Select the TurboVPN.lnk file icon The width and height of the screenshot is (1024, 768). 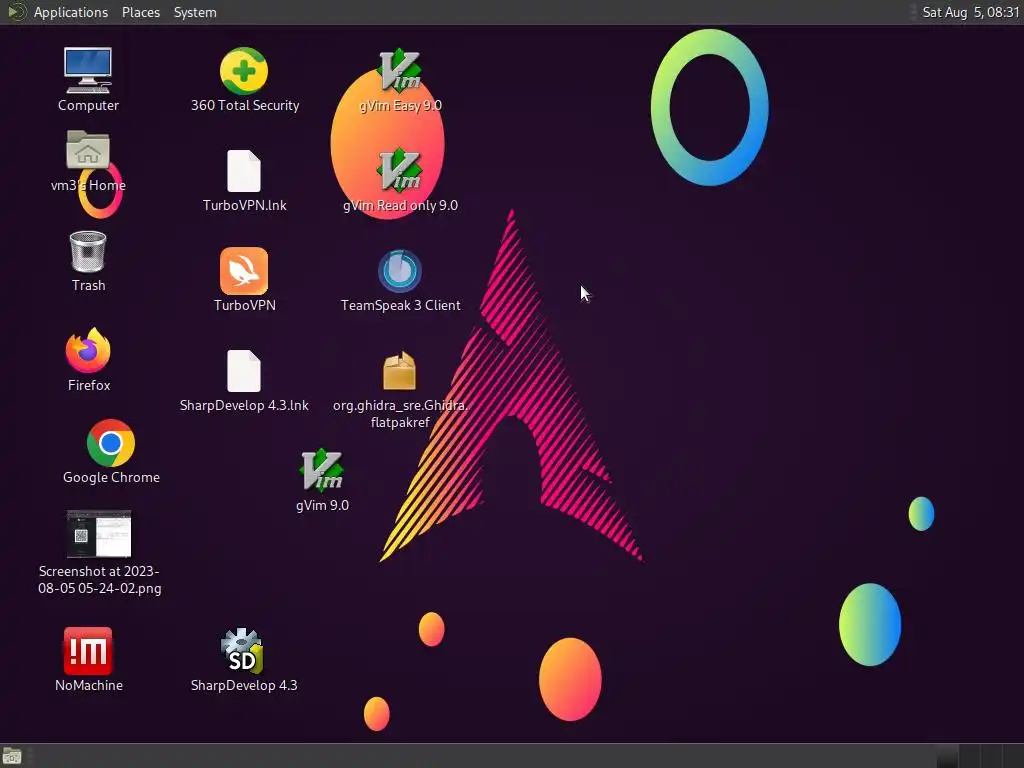244,171
